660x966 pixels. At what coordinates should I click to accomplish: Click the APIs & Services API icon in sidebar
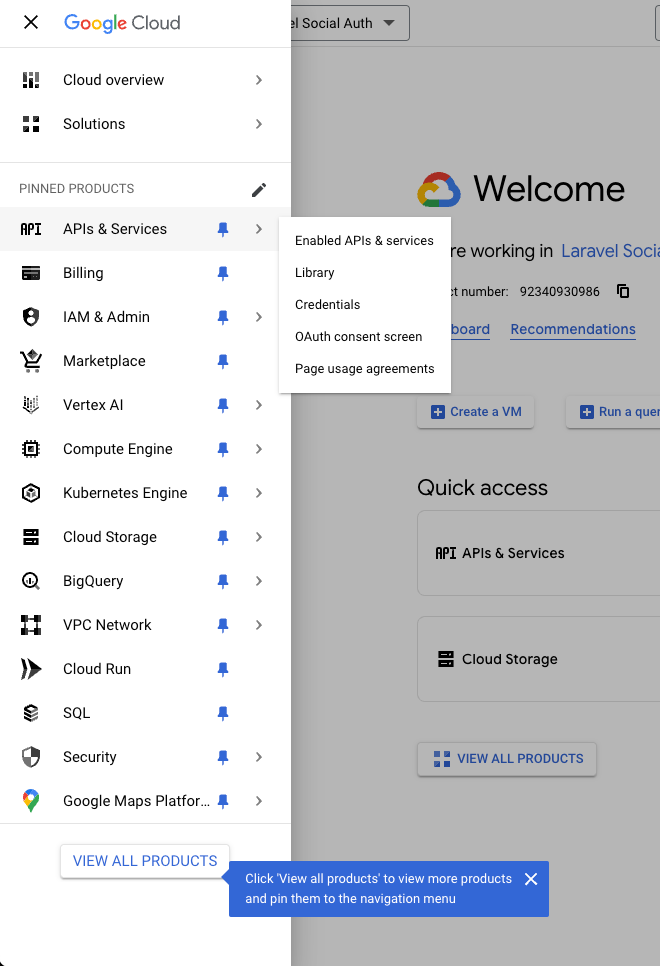(31, 229)
